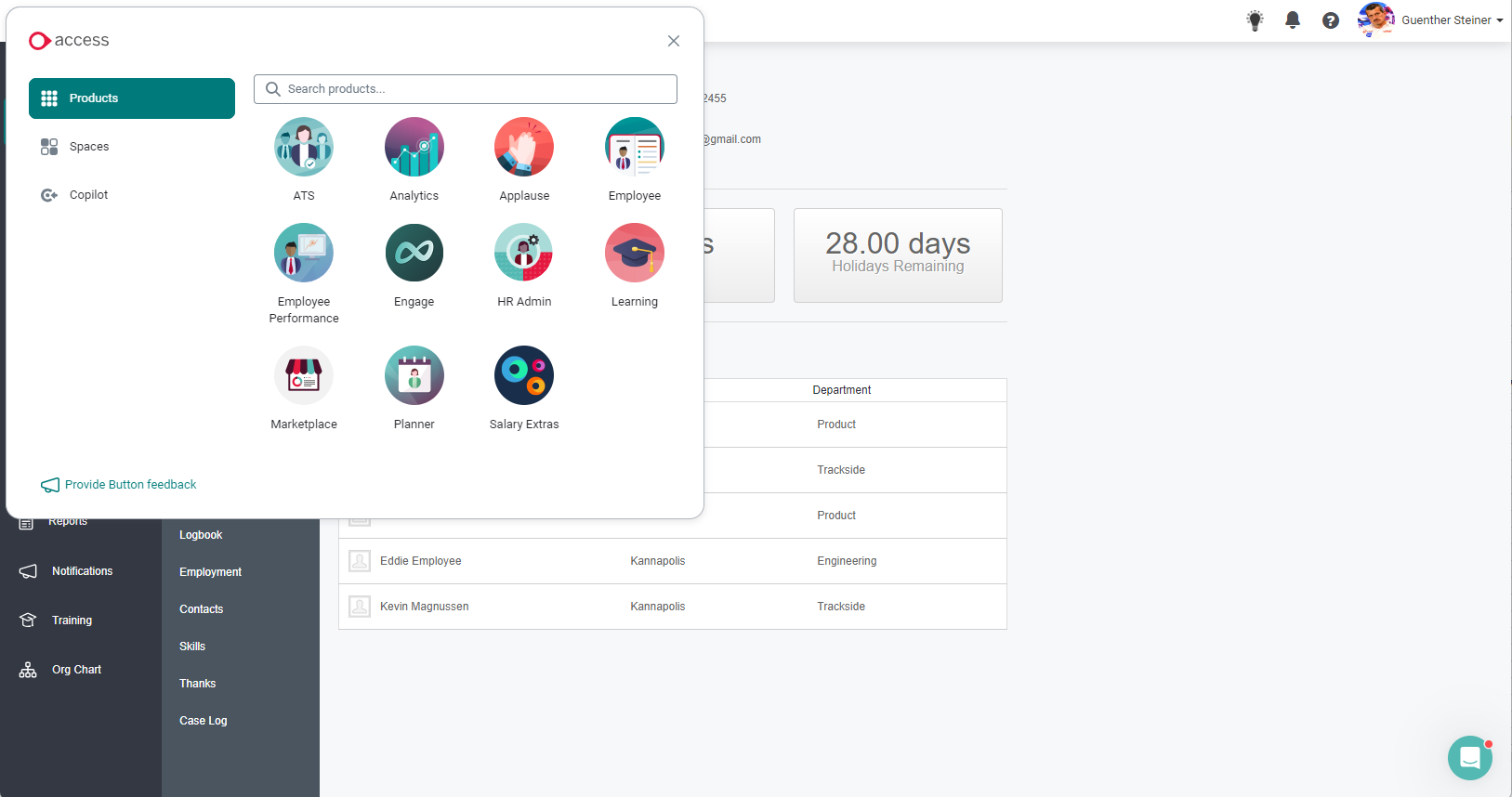The width and height of the screenshot is (1512, 797).
Task: Open the Applause product icon
Action: tap(524, 147)
